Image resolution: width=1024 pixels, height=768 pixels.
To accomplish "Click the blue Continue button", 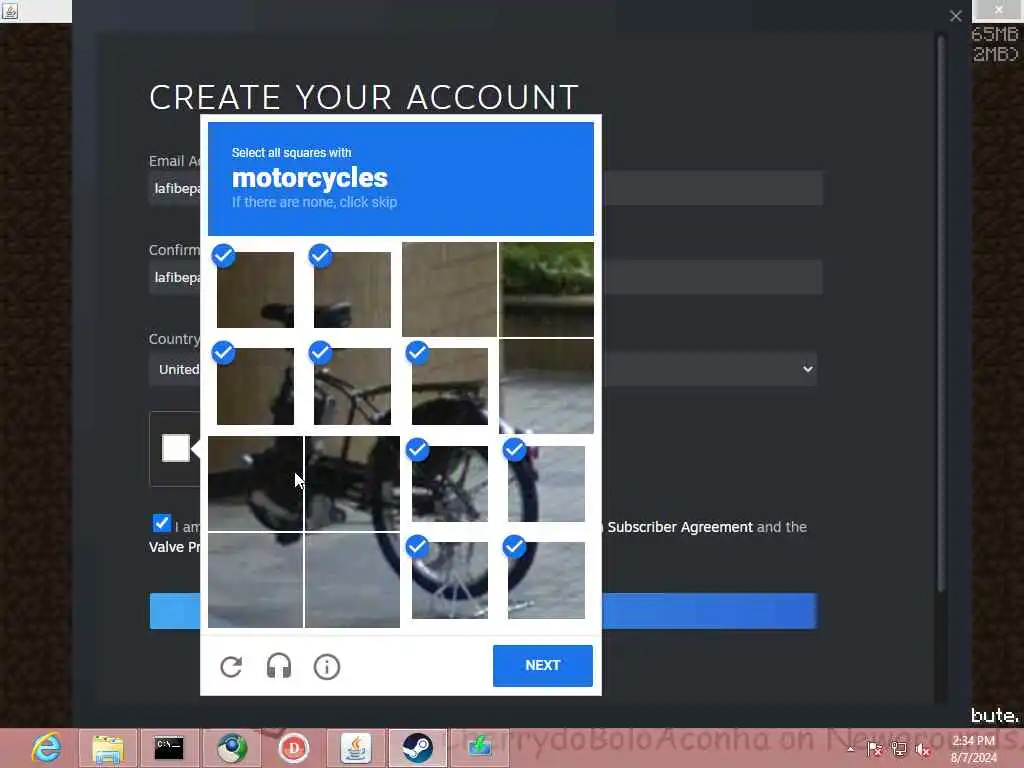I will [x=483, y=611].
